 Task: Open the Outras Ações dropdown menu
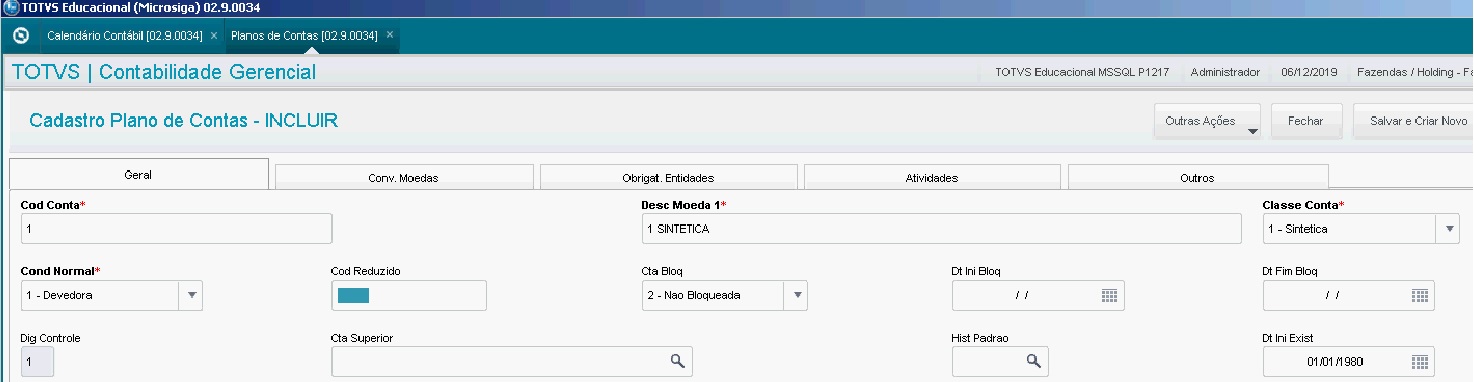pyautogui.click(x=1207, y=121)
